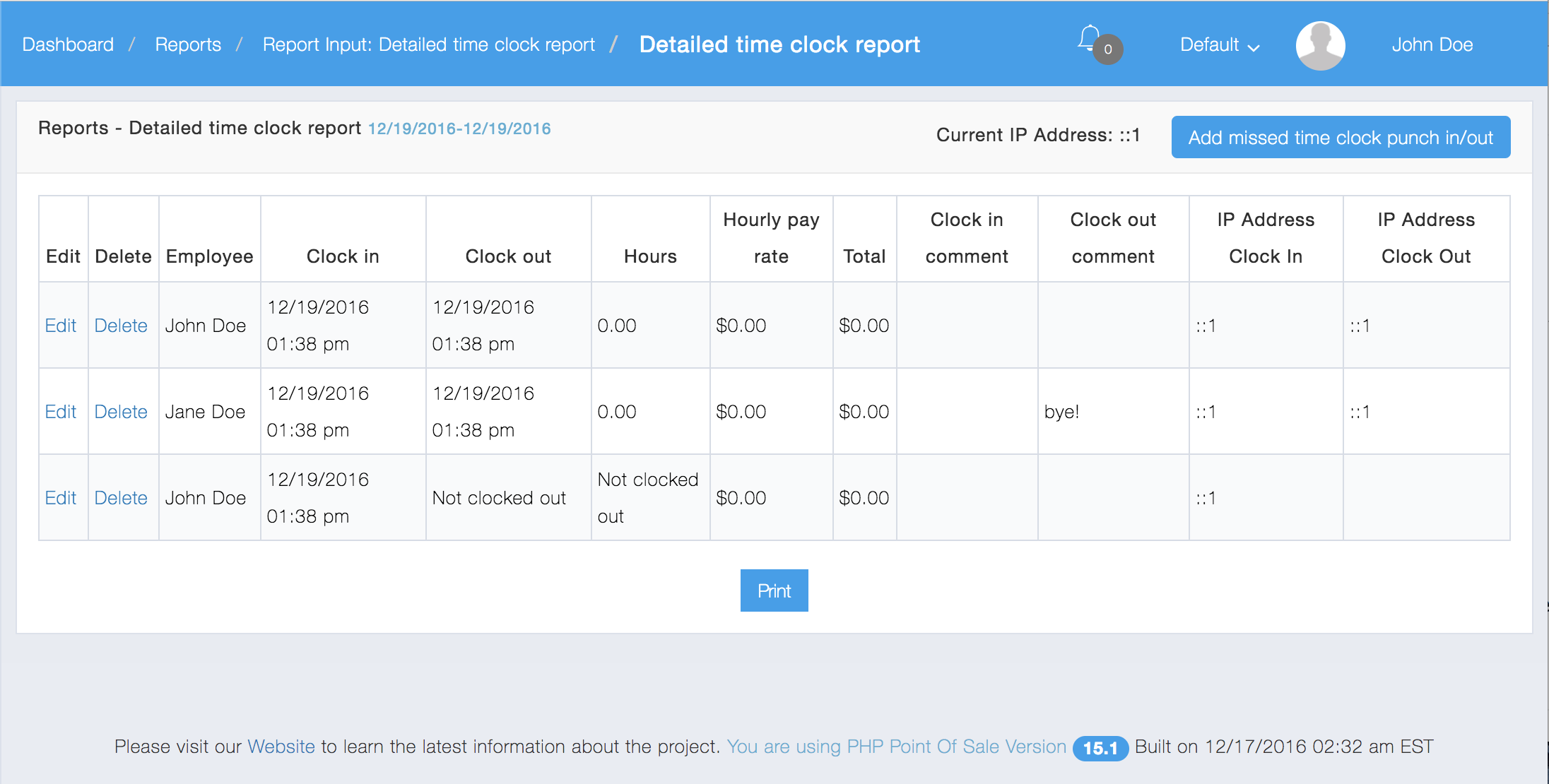This screenshot has height=784, width=1549.
Task: Edit Jane Doe's time clock entry
Action: pyautogui.click(x=61, y=412)
